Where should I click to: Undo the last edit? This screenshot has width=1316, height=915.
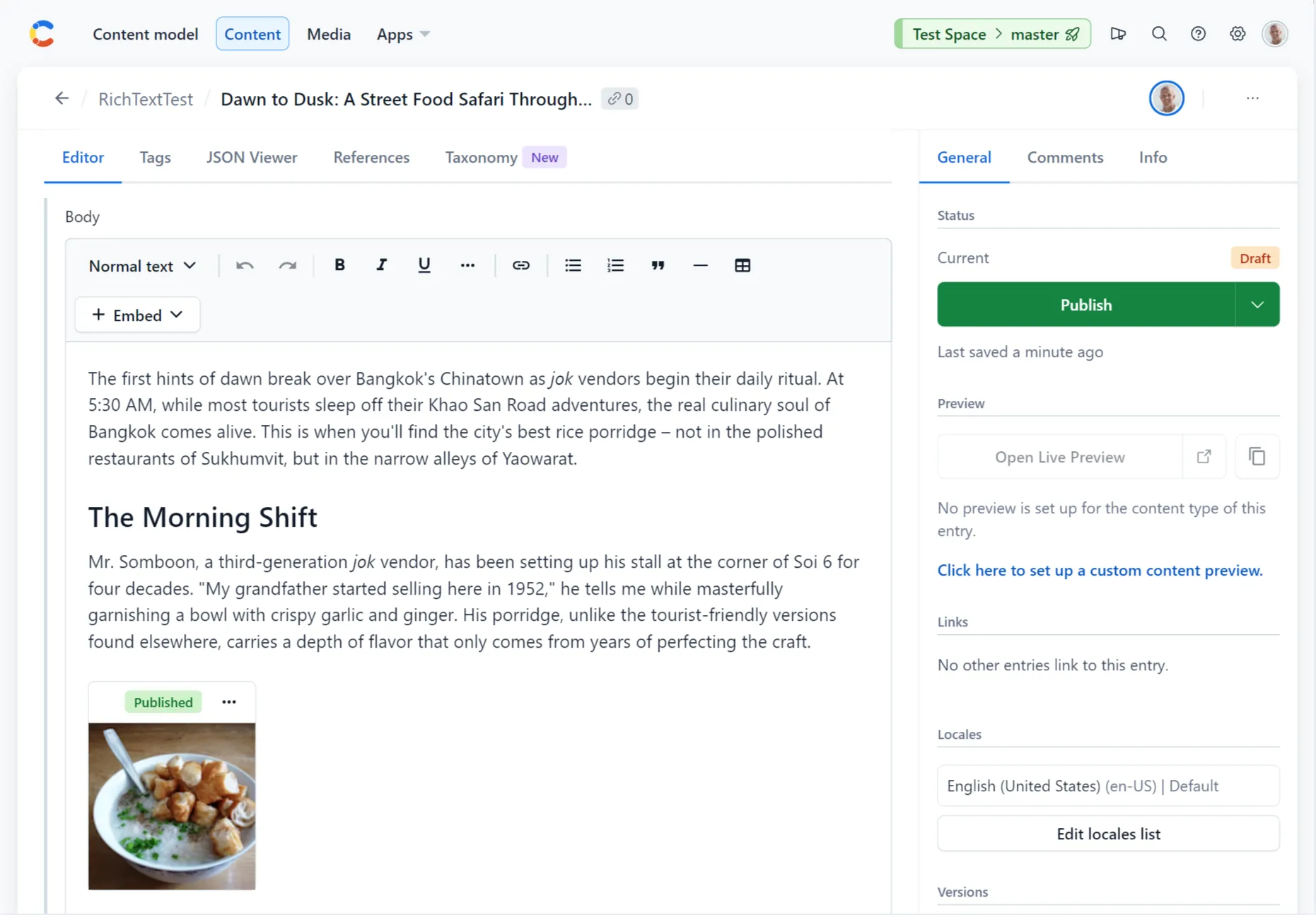(x=245, y=266)
